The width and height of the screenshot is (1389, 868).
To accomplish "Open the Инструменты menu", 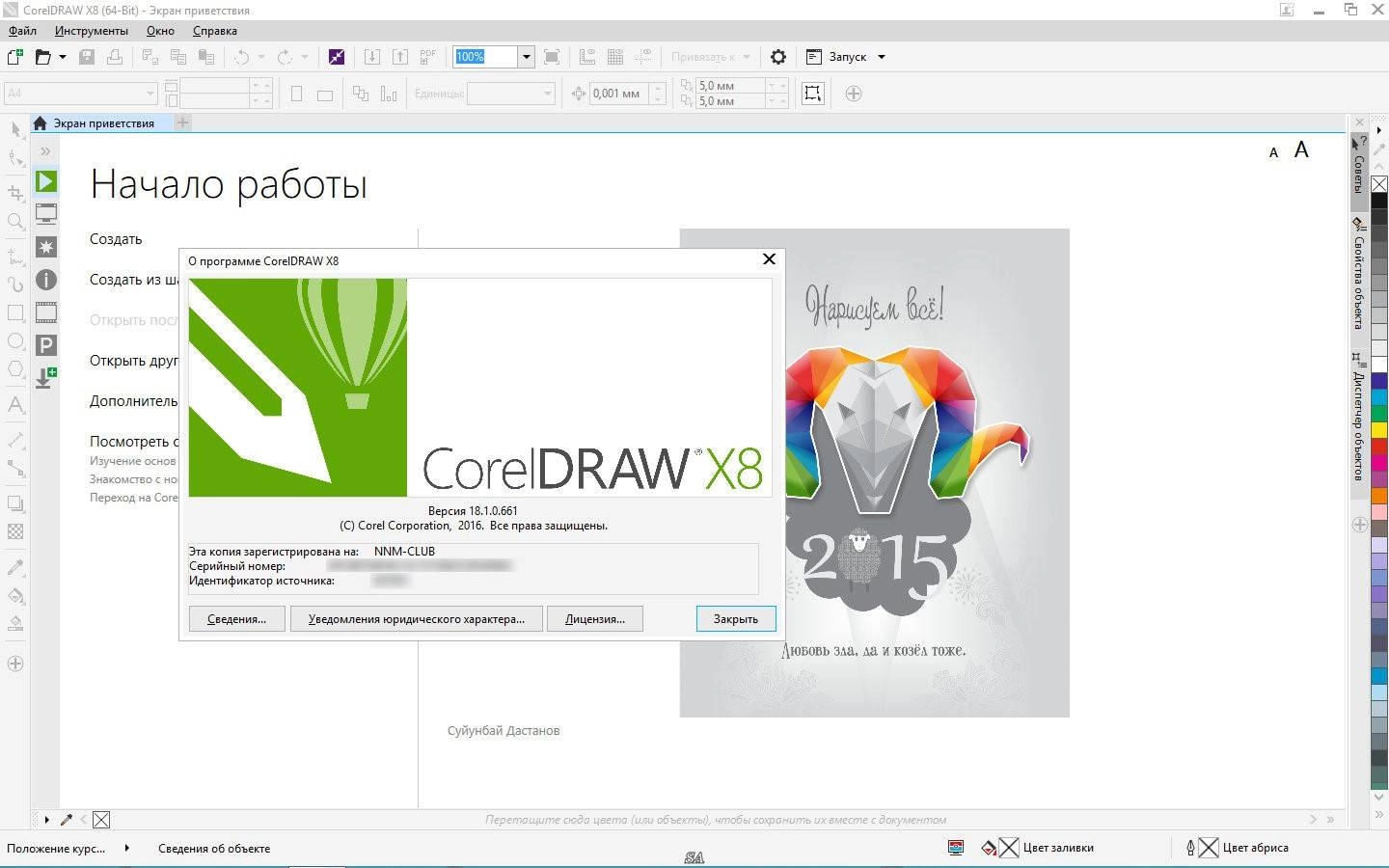I will point(92,31).
